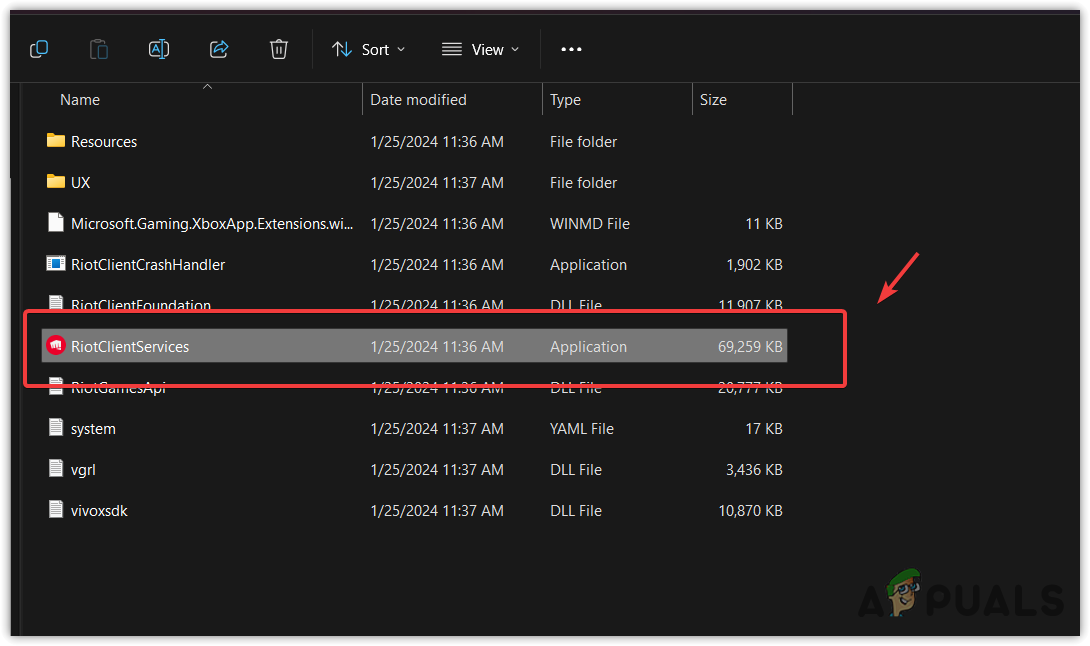Select the vivoxsdk file name
This screenshot has width=1090, height=646.
(99, 511)
